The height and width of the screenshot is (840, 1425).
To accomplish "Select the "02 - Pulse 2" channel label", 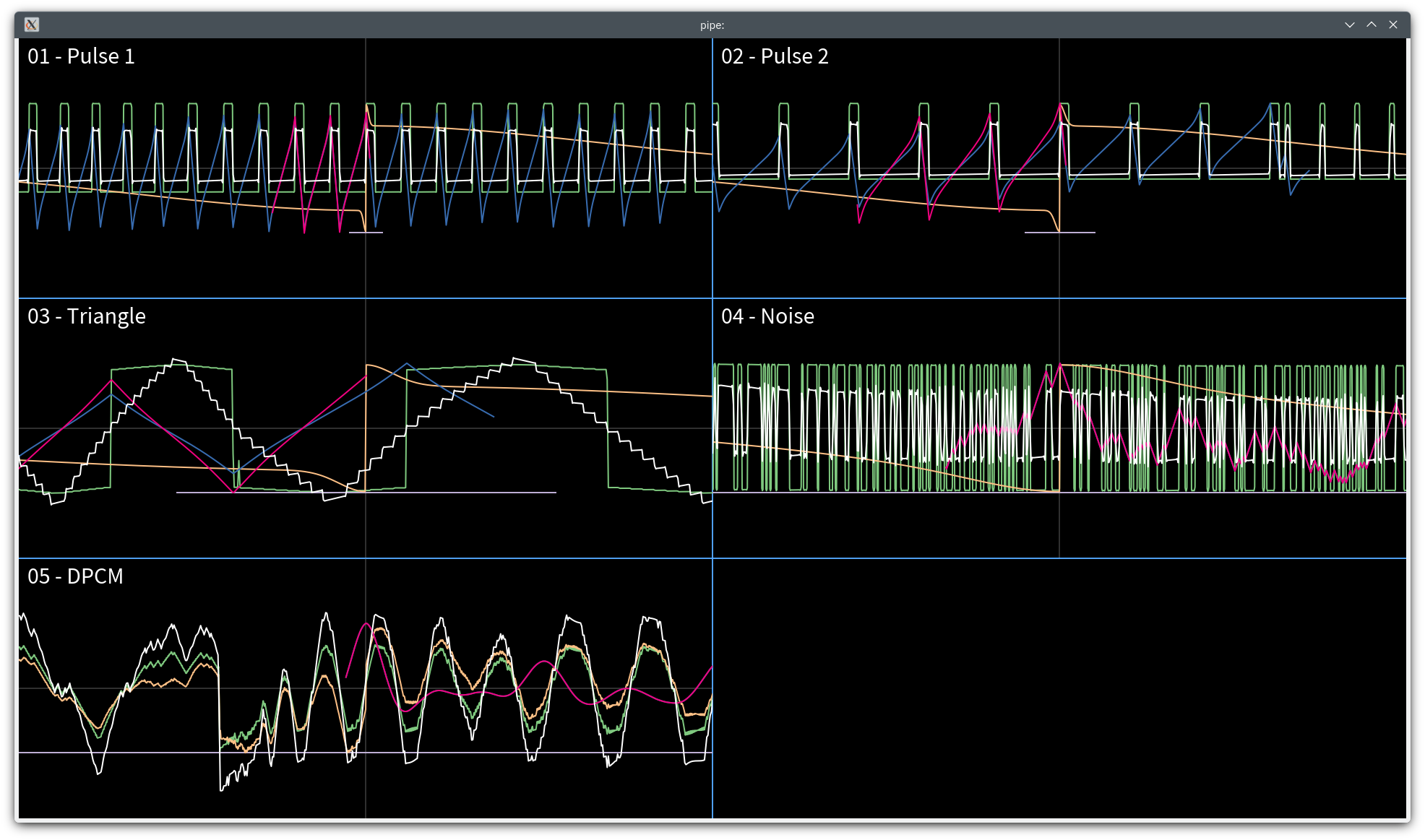I will pyautogui.click(x=776, y=56).
